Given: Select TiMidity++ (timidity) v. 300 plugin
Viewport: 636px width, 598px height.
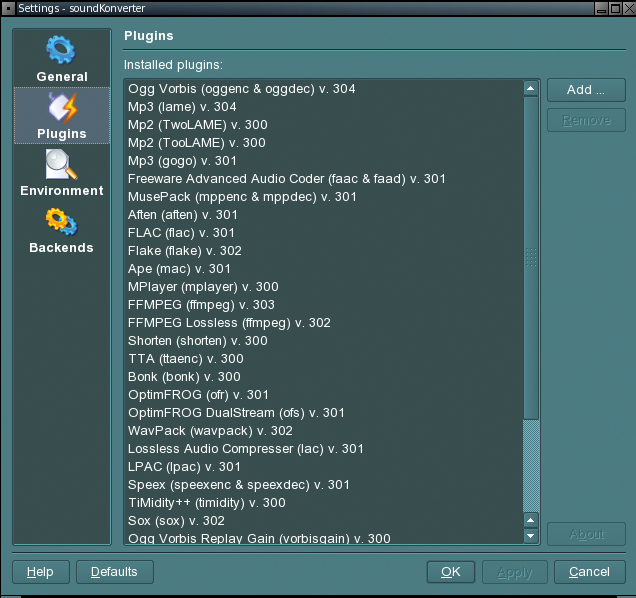Looking at the screenshot, I should (323, 503).
